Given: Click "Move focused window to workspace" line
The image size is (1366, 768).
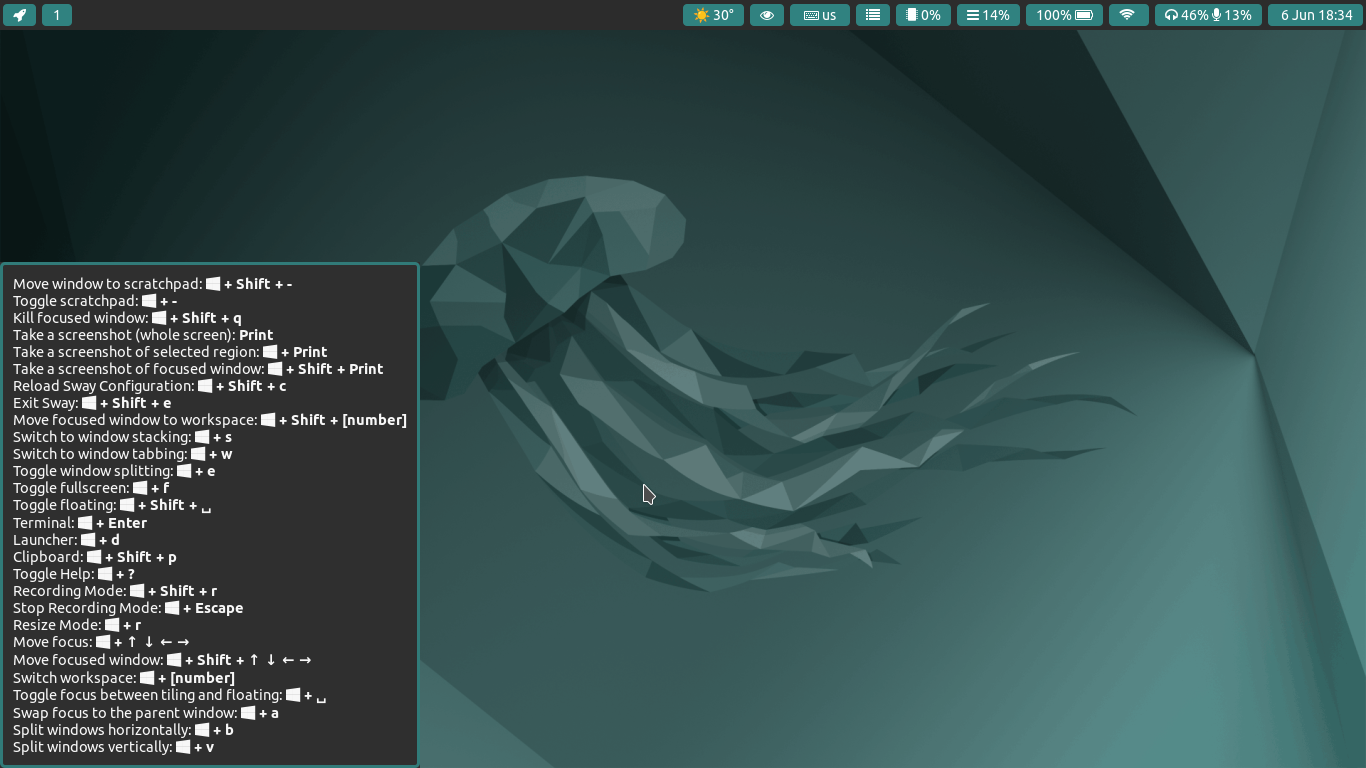Looking at the screenshot, I should (210, 420).
